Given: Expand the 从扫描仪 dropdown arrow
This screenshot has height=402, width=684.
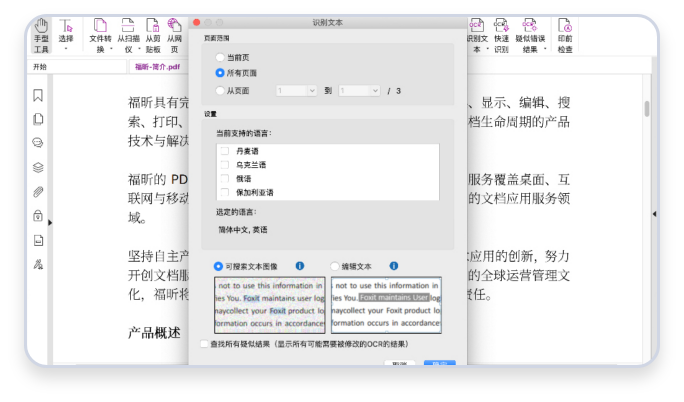Looking at the screenshot, I should pos(139,49).
